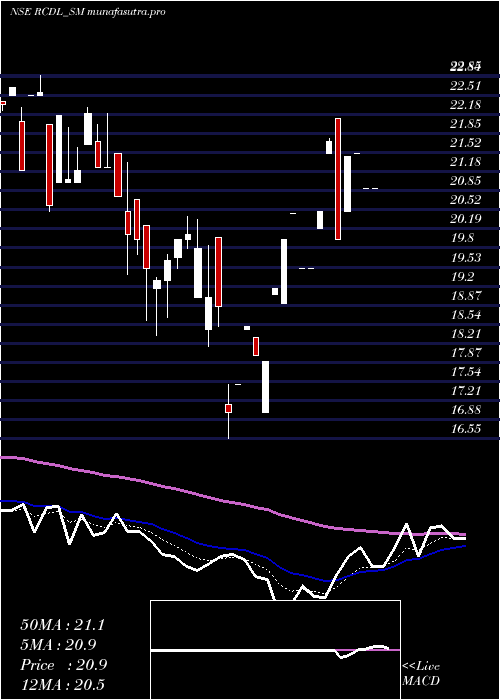Click the NSE RCDL_SM munafasutra.pro title text
This screenshot has height=700, width=500.
click(87, 12)
